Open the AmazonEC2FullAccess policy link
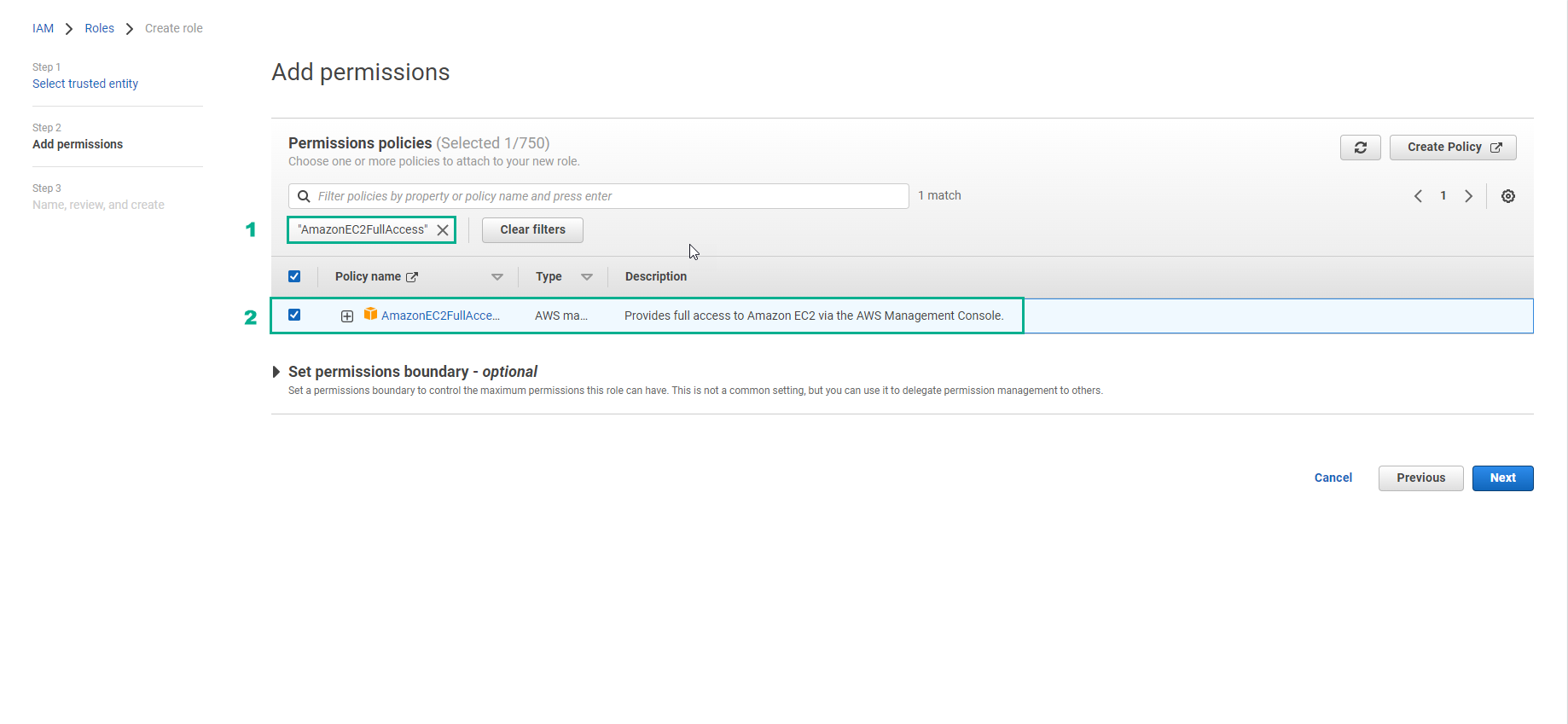This screenshot has width=1568, height=724. (440, 316)
